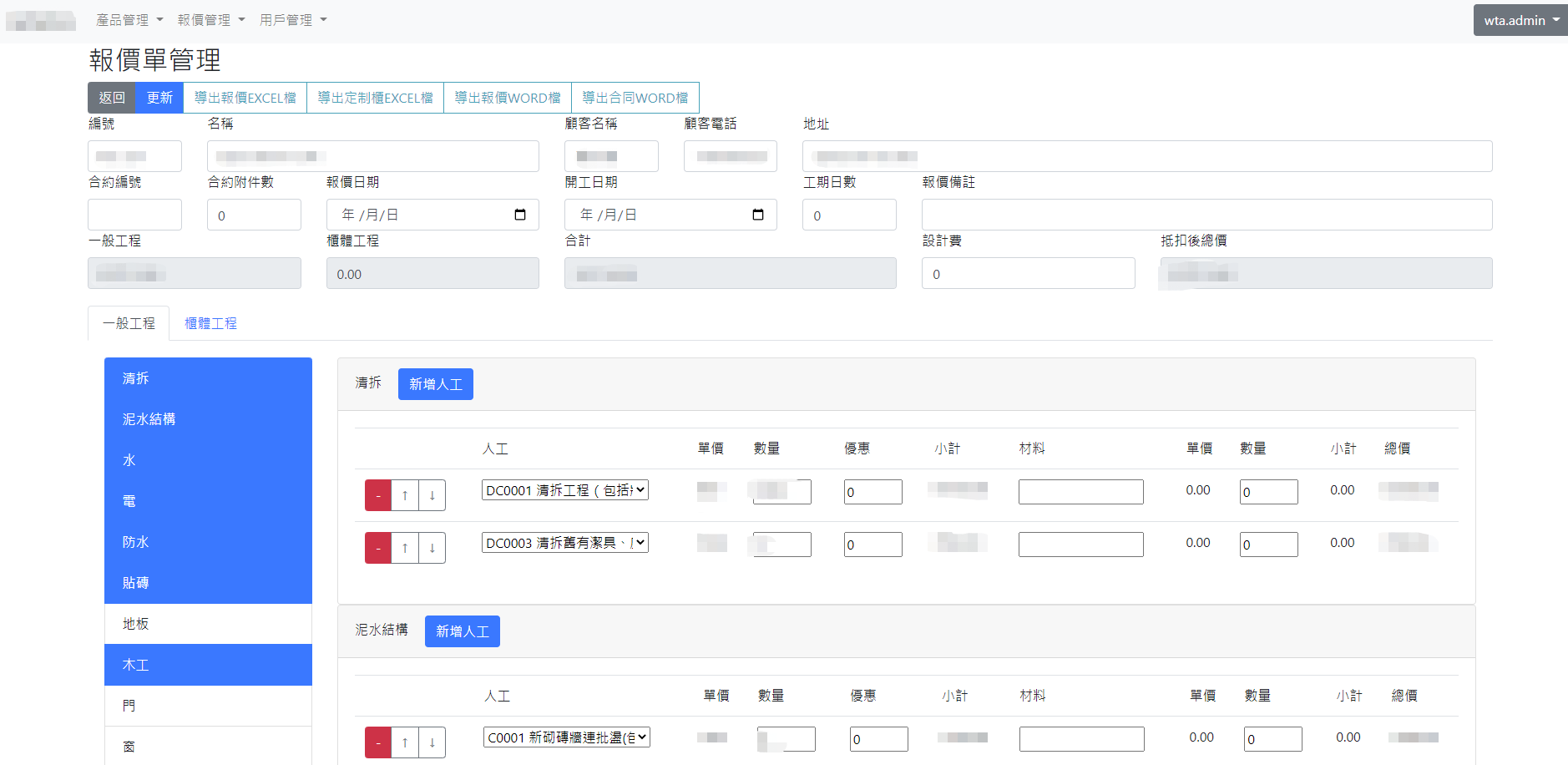Open the wta.admin account dropdown

[x=1520, y=20]
